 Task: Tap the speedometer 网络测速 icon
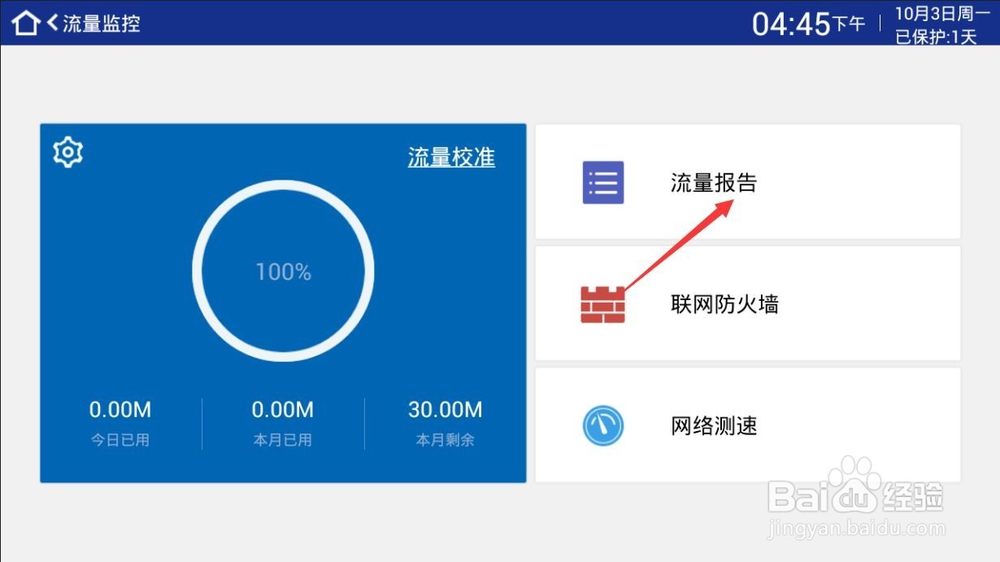click(x=603, y=425)
